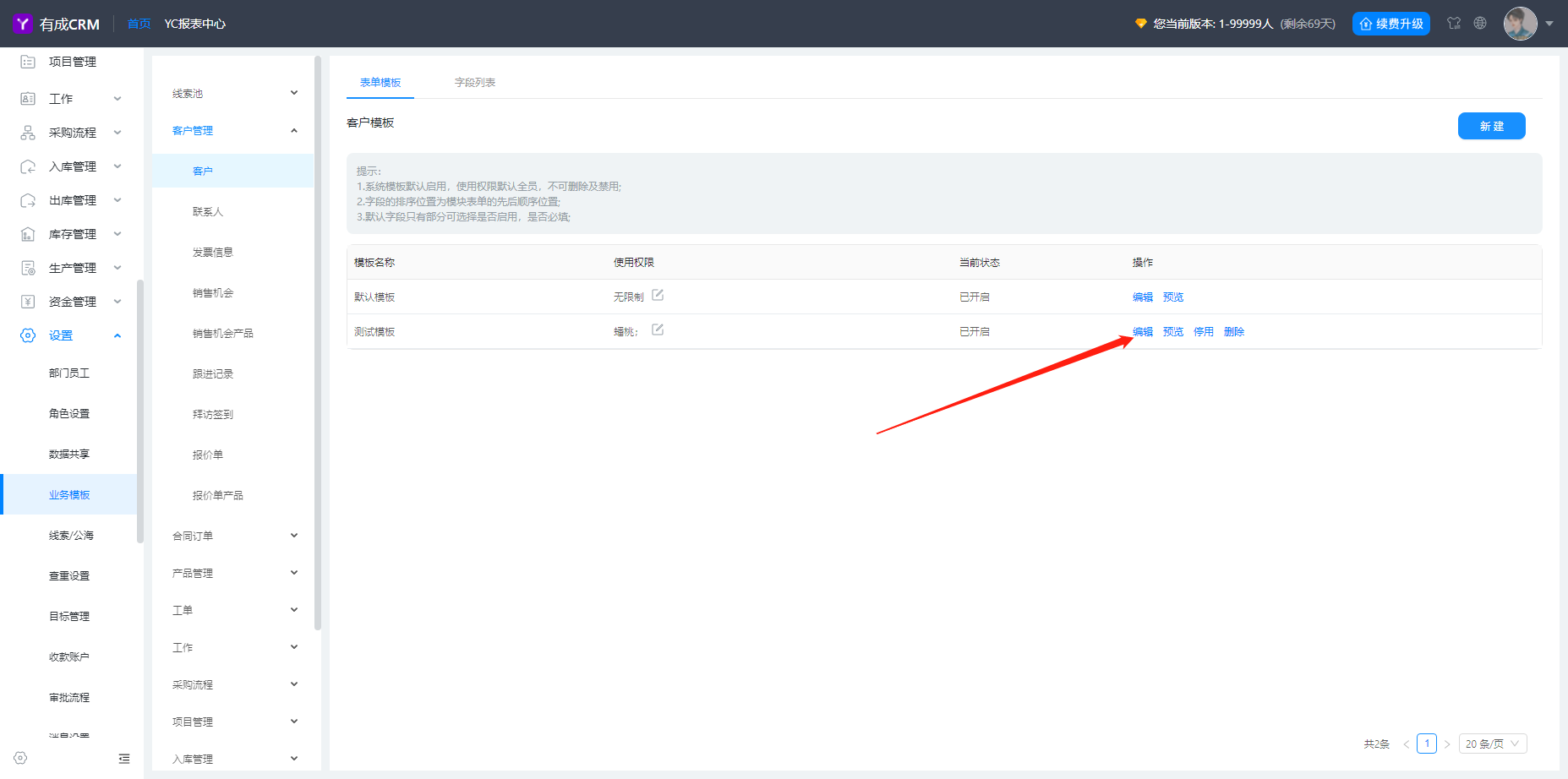Expand the 采购流程 sidebar menu chevron
The height and width of the screenshot is (779, 1568).
117,133
